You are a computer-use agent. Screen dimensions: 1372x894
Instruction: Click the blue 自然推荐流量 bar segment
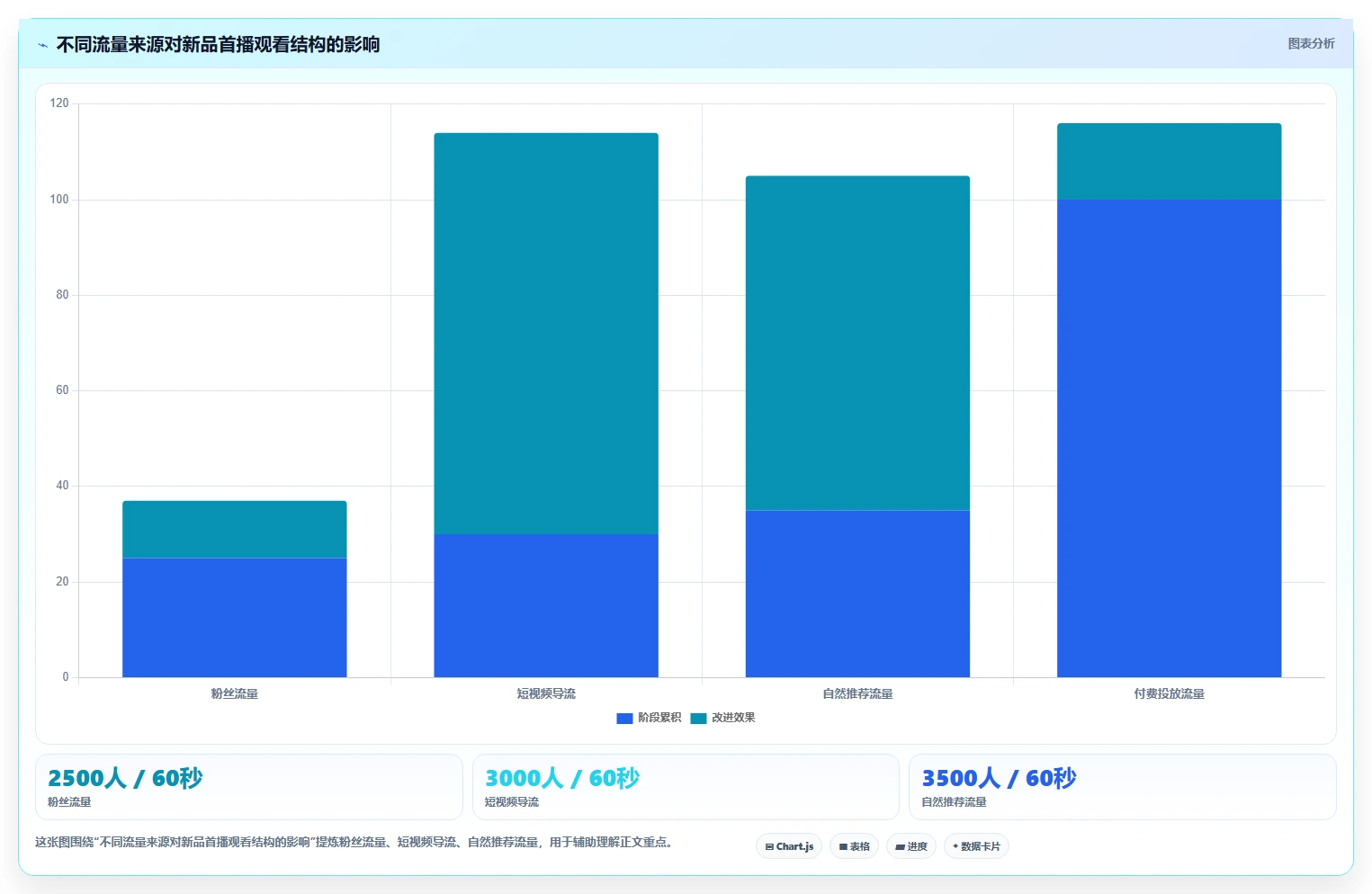coord(857,594)
